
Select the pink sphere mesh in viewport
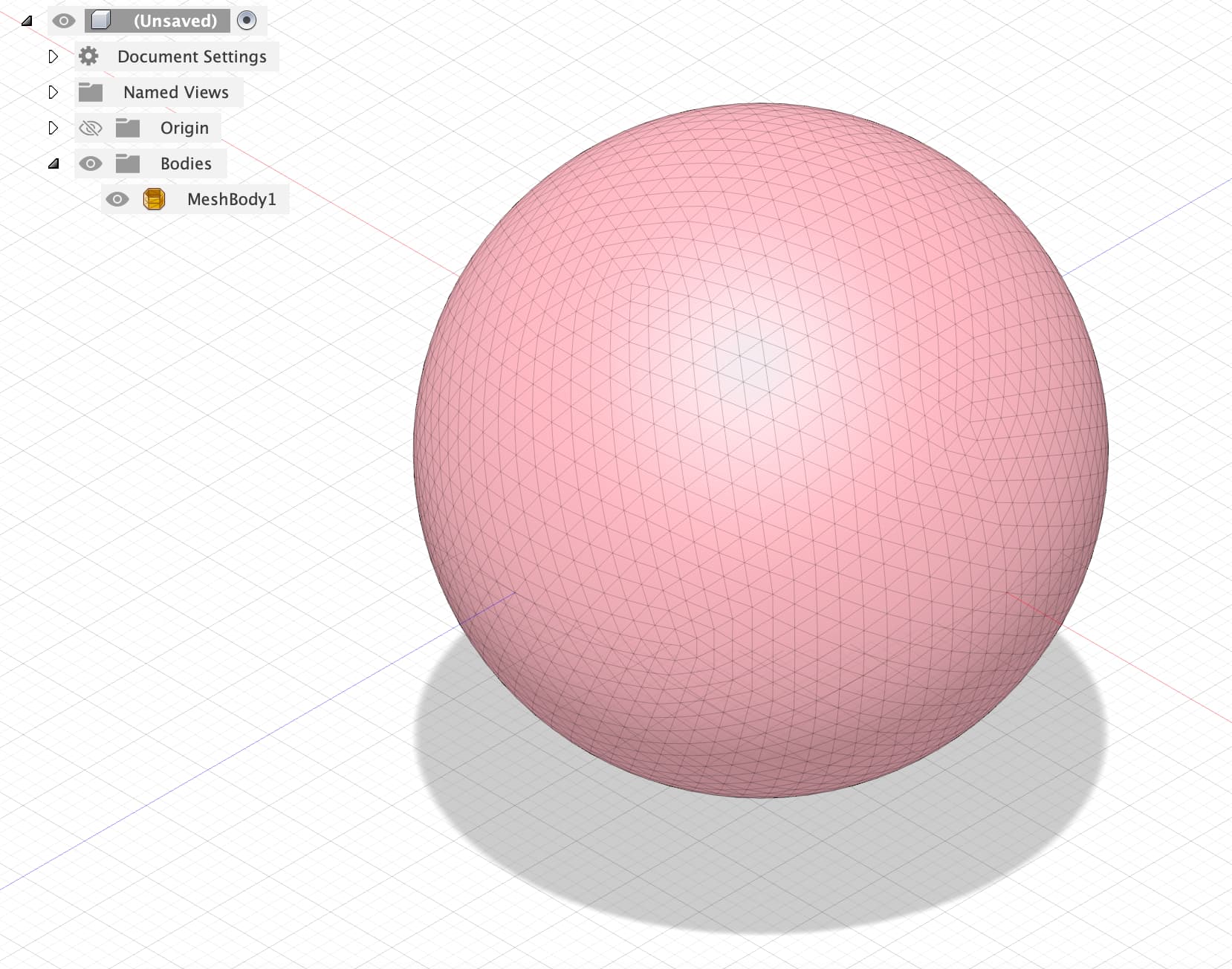pos(761,450)
